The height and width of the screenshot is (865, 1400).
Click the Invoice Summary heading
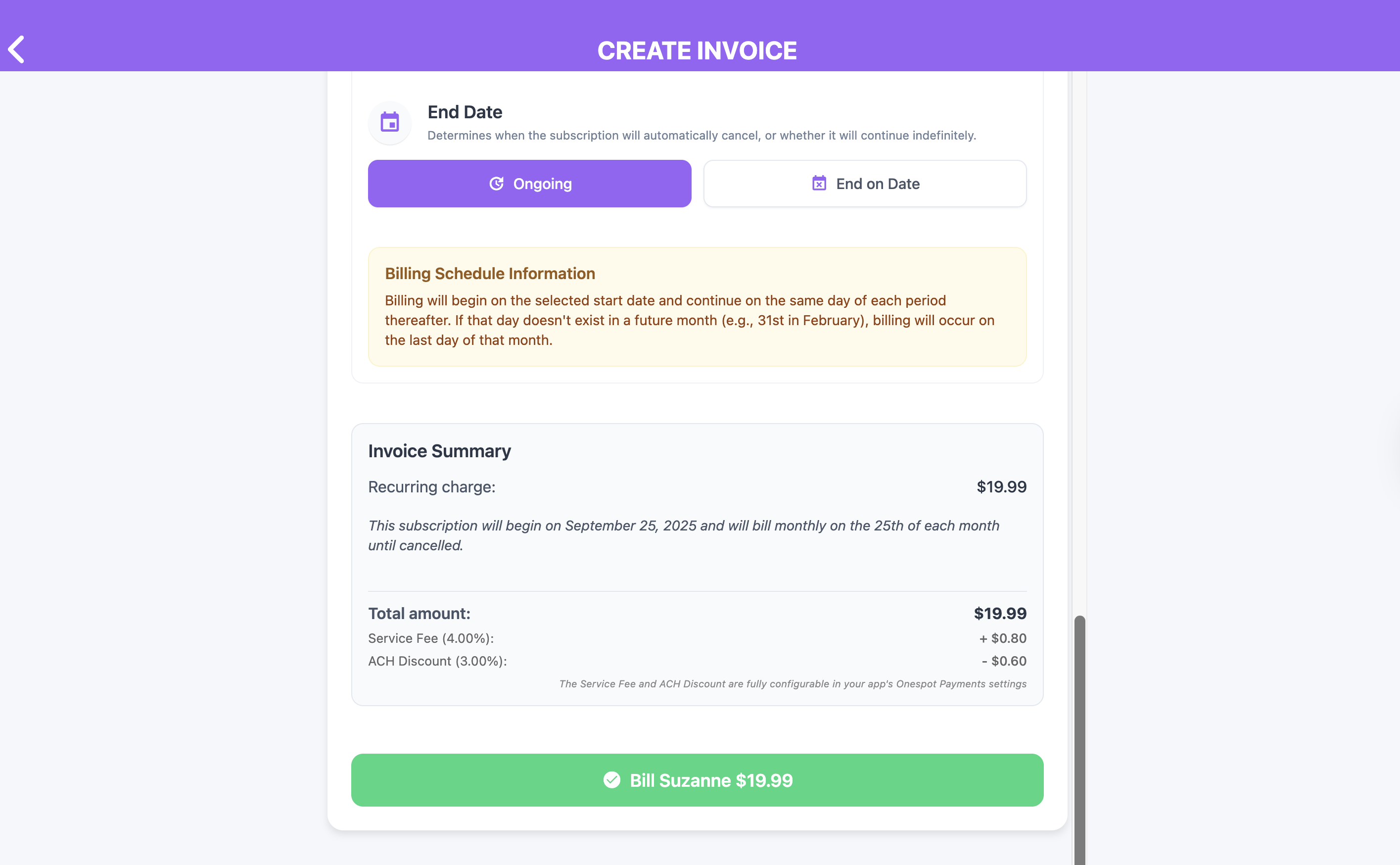click(439, 451)
